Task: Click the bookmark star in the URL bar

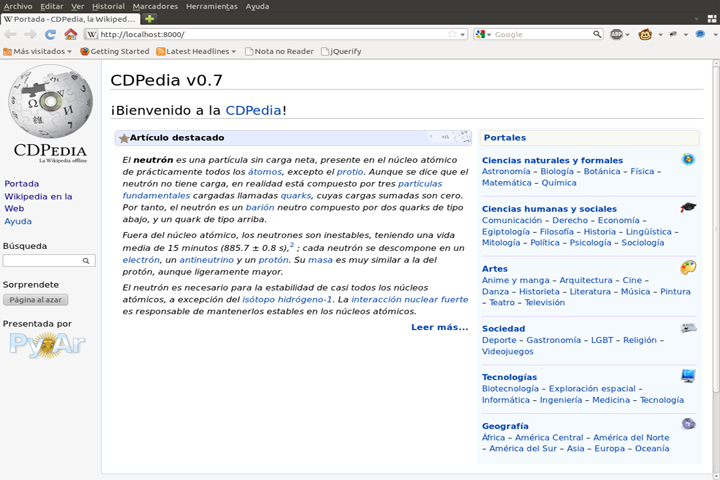Action: pyautogui.click(x=452, y=34)
